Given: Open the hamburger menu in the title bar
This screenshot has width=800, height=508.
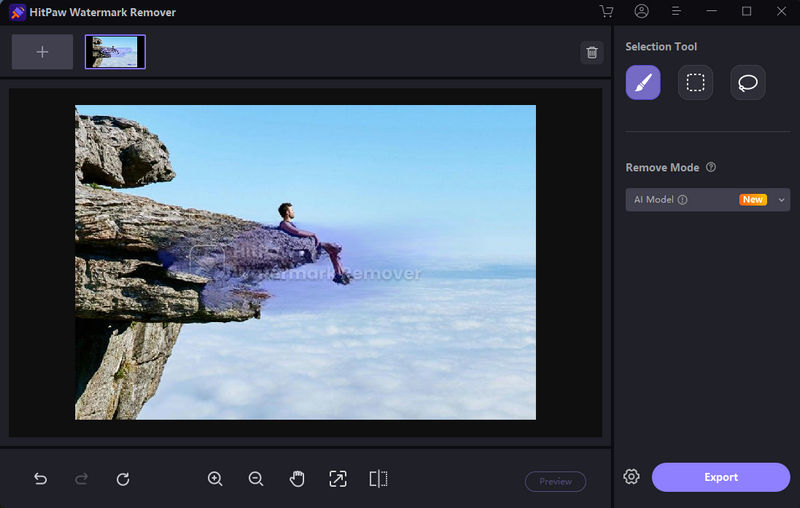Looking at the screenshot, I should click(676, 11).
